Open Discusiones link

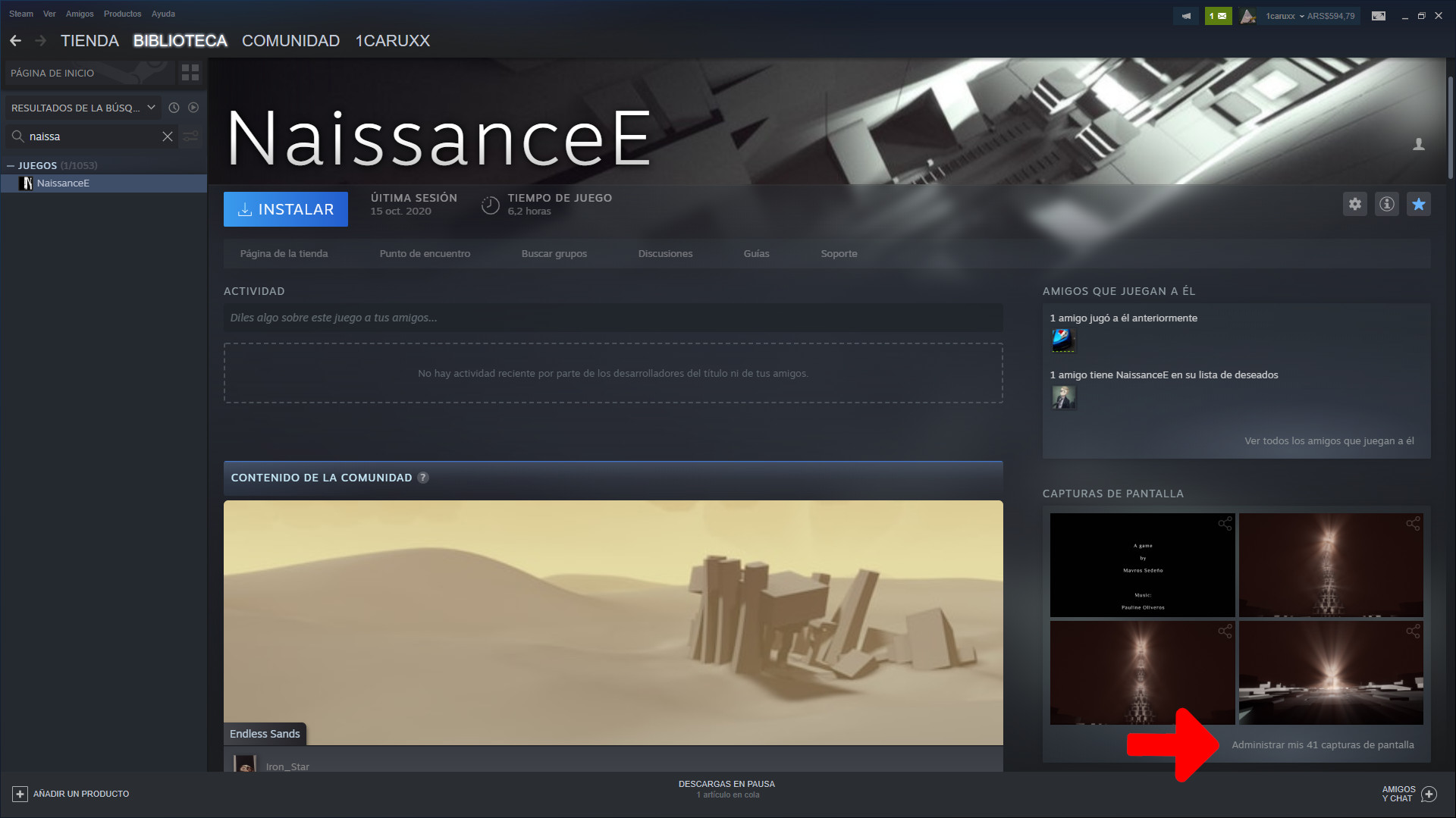[x=665, y=254]
